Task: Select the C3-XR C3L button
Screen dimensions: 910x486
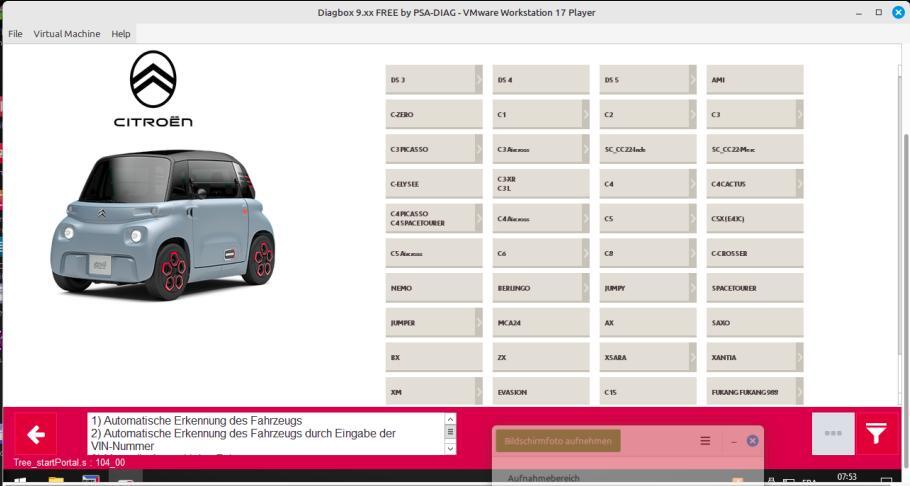Action: (x=541, y=184)
